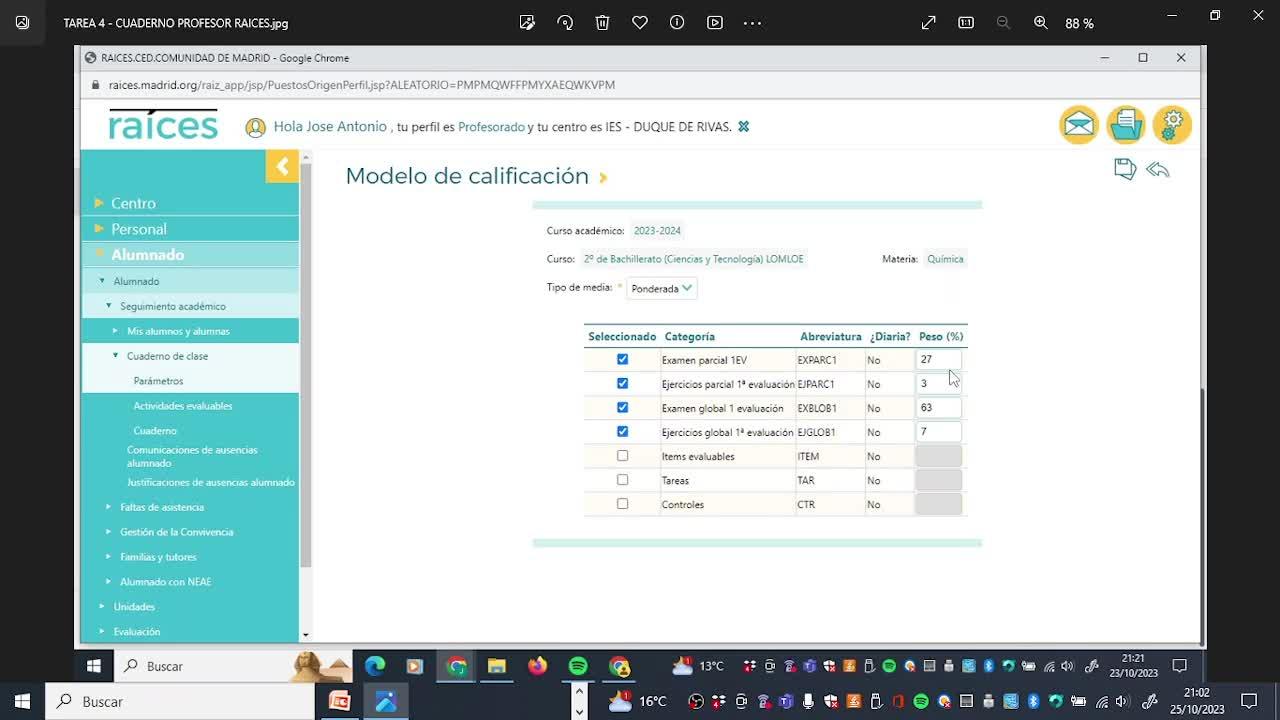The image size is (1280, 720).
Task: Select Actividades evaluables menu item
Action: [182, 406]
